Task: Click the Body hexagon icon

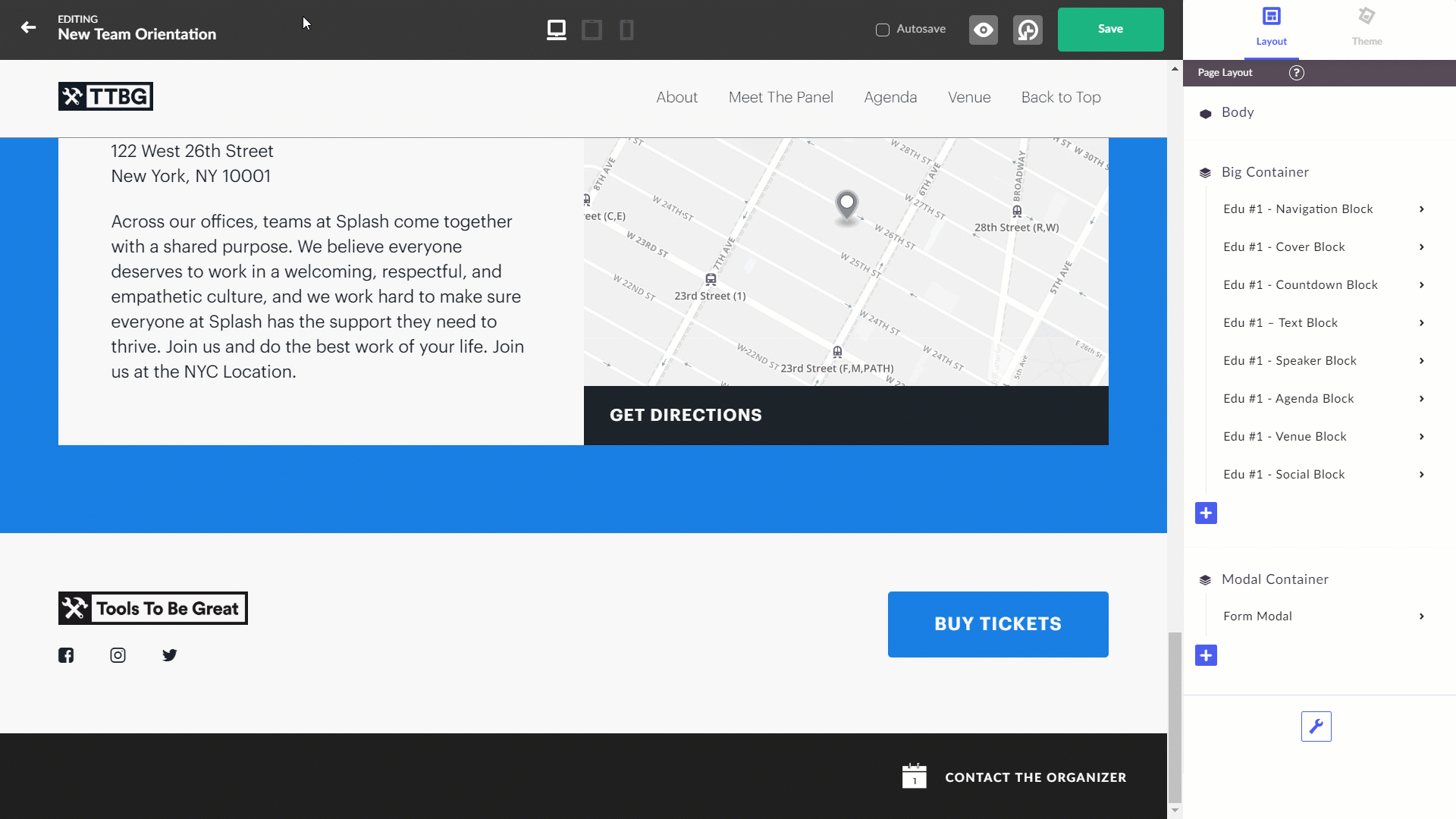Action: pos(1206,114)
